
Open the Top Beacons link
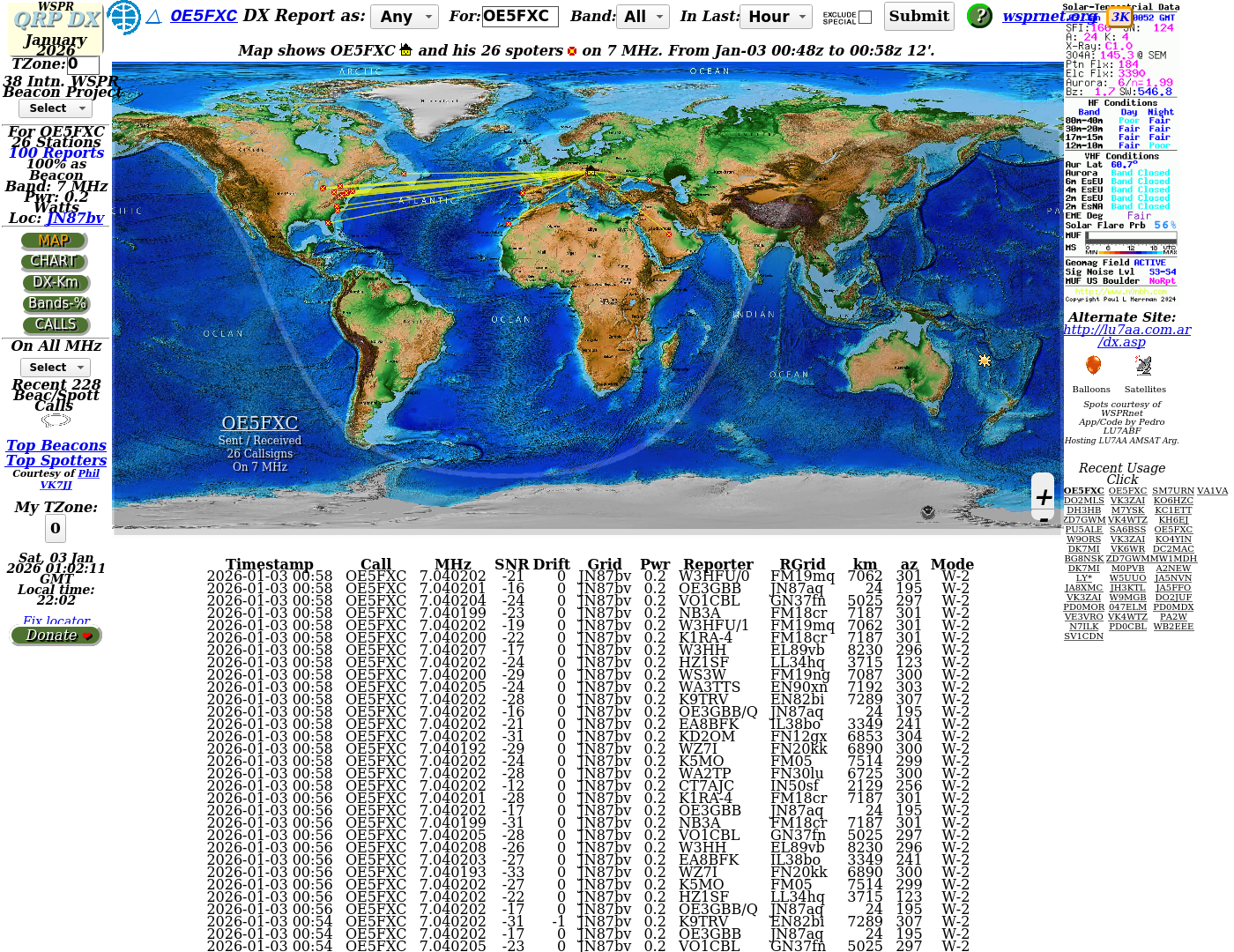click(56, 446)
